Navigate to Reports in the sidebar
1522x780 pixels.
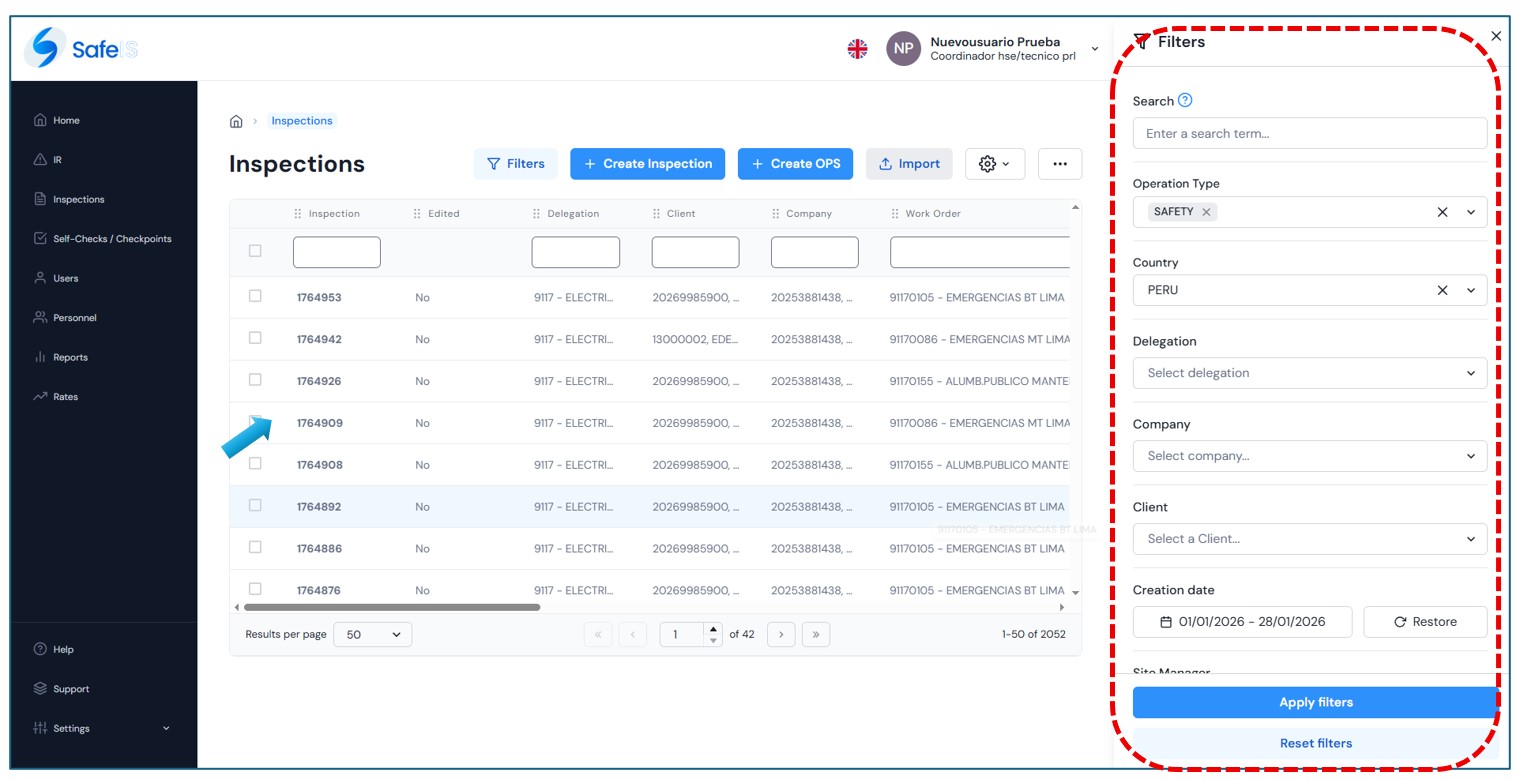[70, 357]
